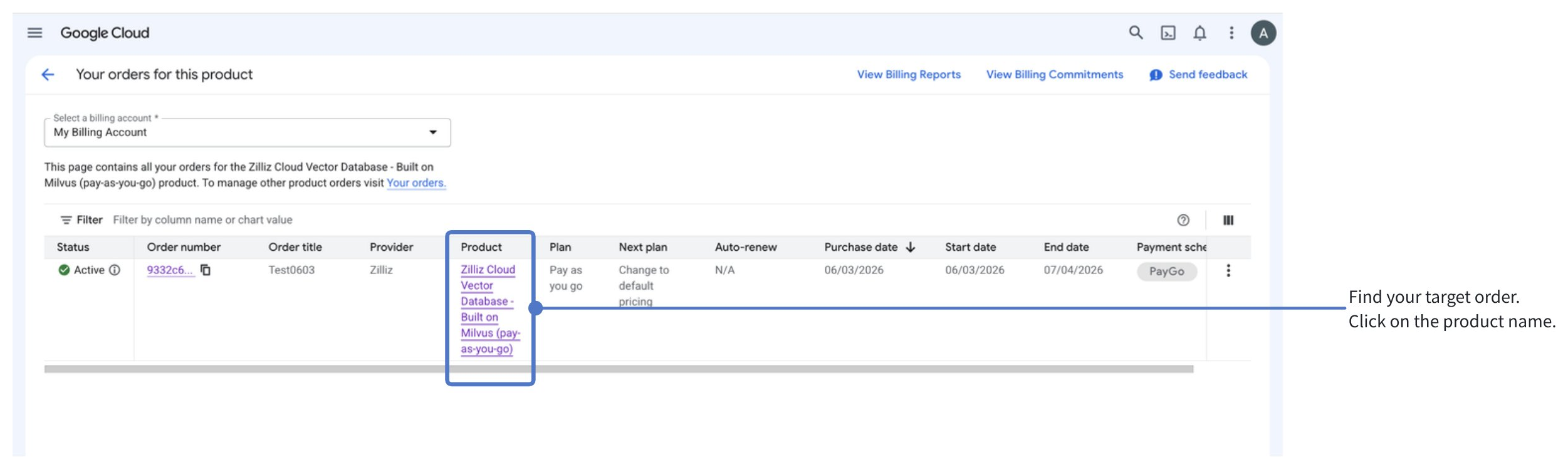Sort by the Next plan column header
The image size is (1568, 469).
(x=643, y=247)
